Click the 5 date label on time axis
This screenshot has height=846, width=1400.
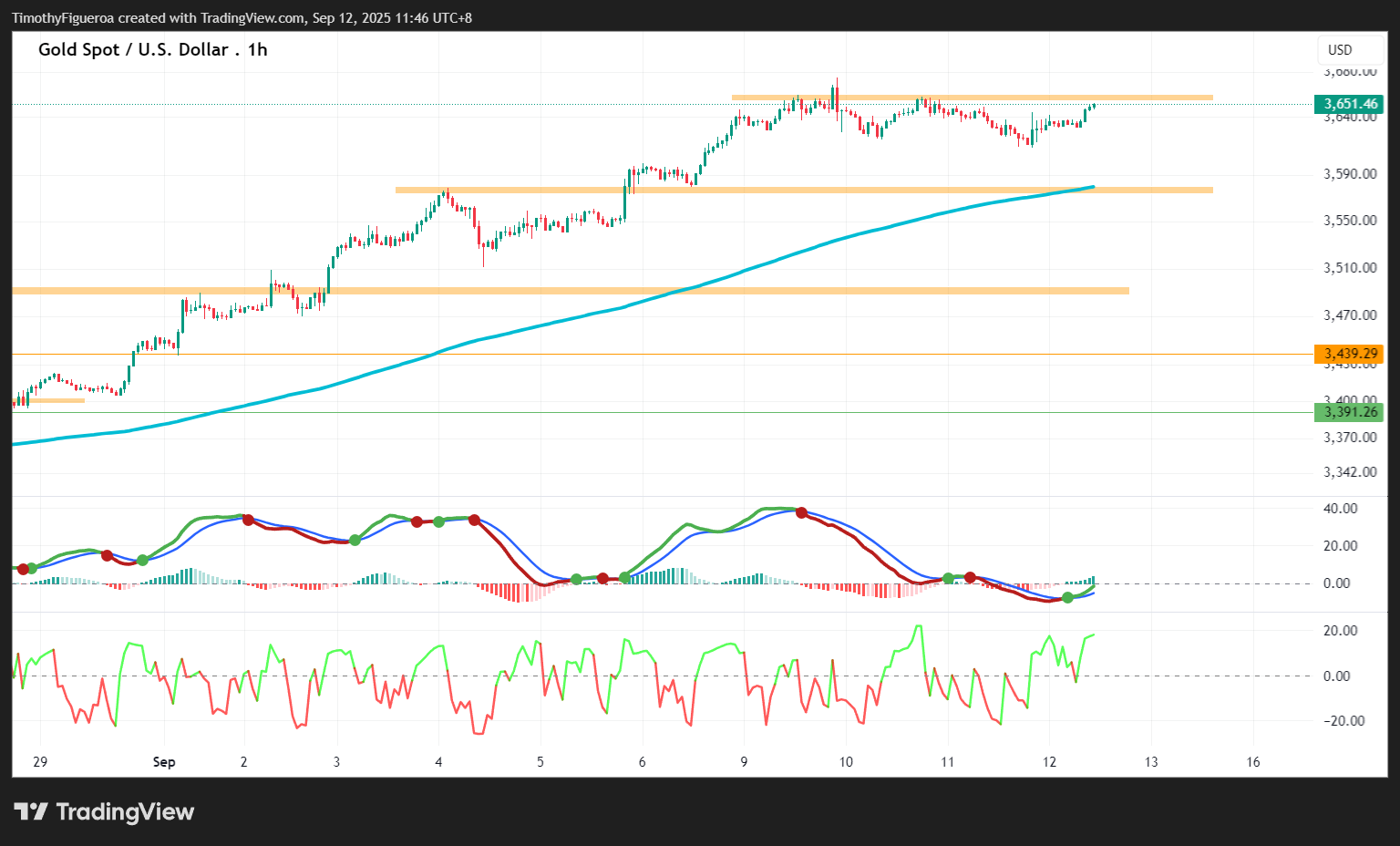pyautogui.click(x=540, y=762)
